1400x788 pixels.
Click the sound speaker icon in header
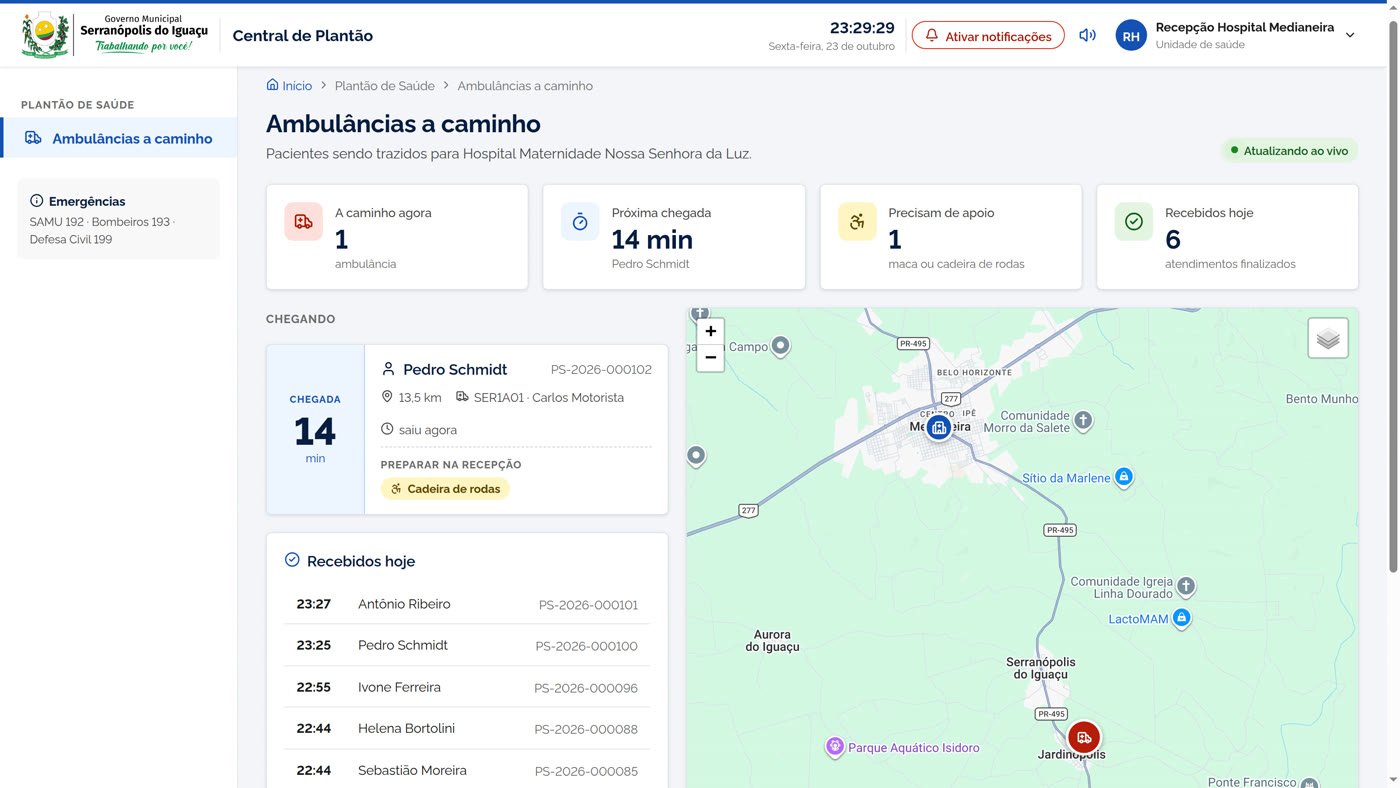1087,36
